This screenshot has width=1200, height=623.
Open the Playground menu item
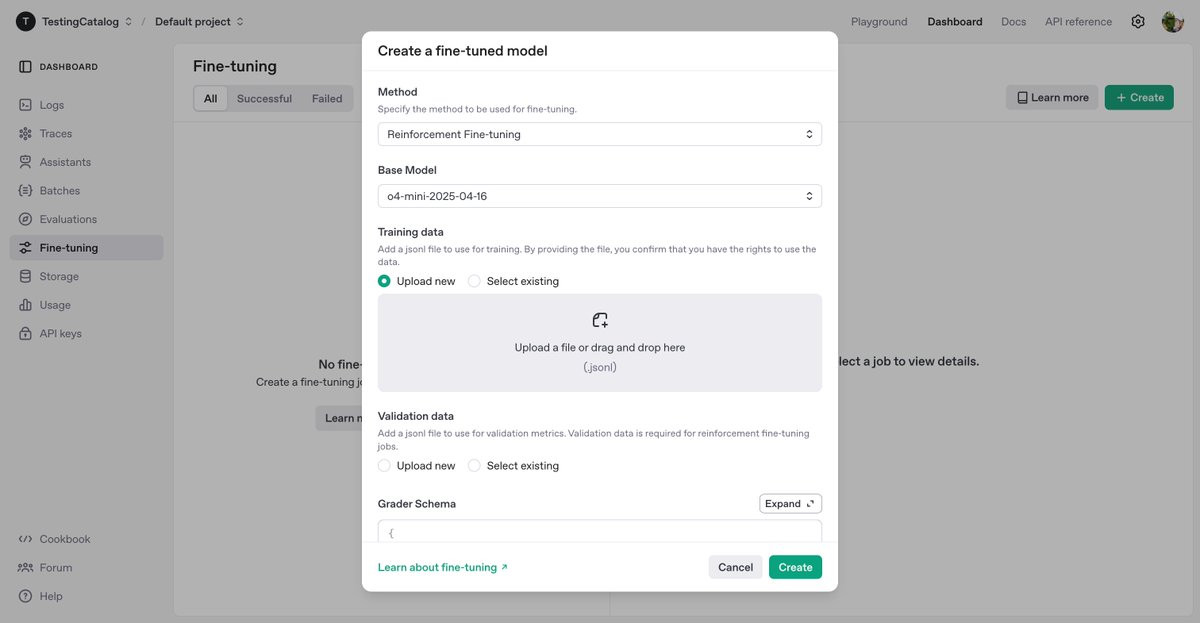pyautogui.click(x=879, y=21)
